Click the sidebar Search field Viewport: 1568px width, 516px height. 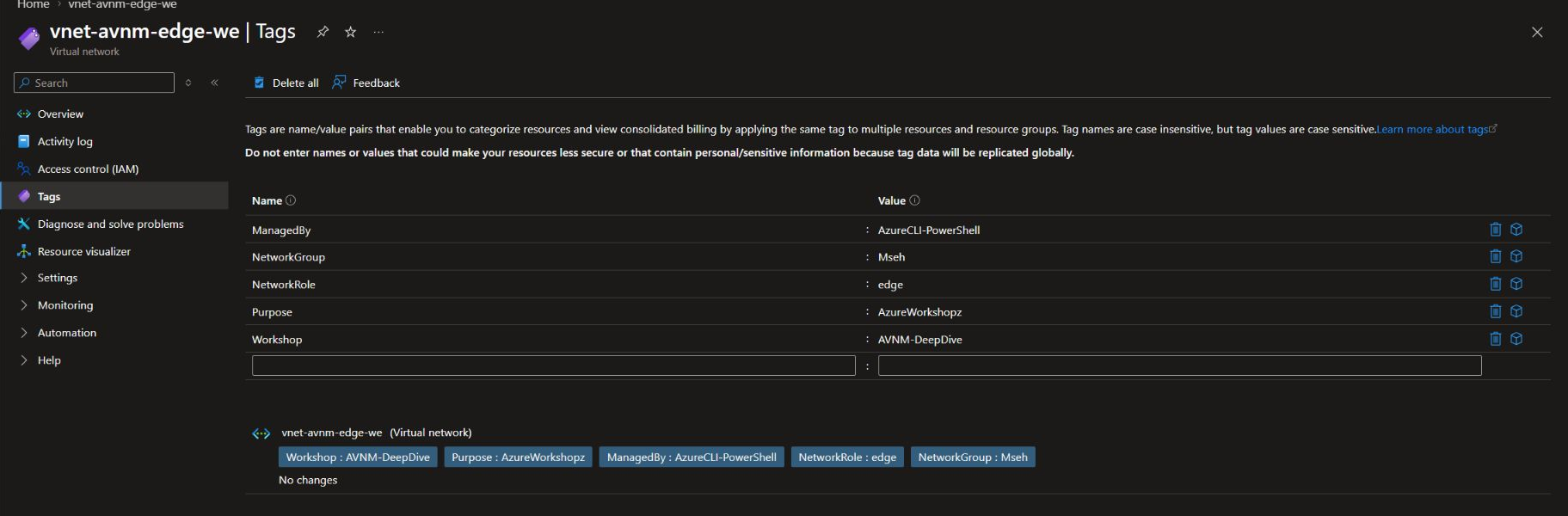click(x=94, y=83)
